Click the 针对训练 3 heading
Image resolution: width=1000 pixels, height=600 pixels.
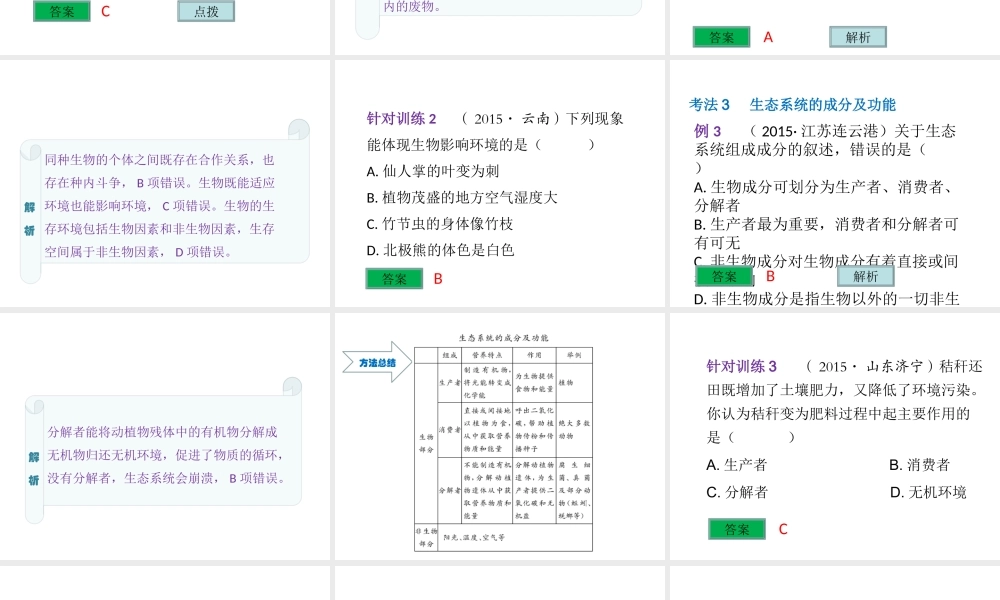click(x=742, y=367)
